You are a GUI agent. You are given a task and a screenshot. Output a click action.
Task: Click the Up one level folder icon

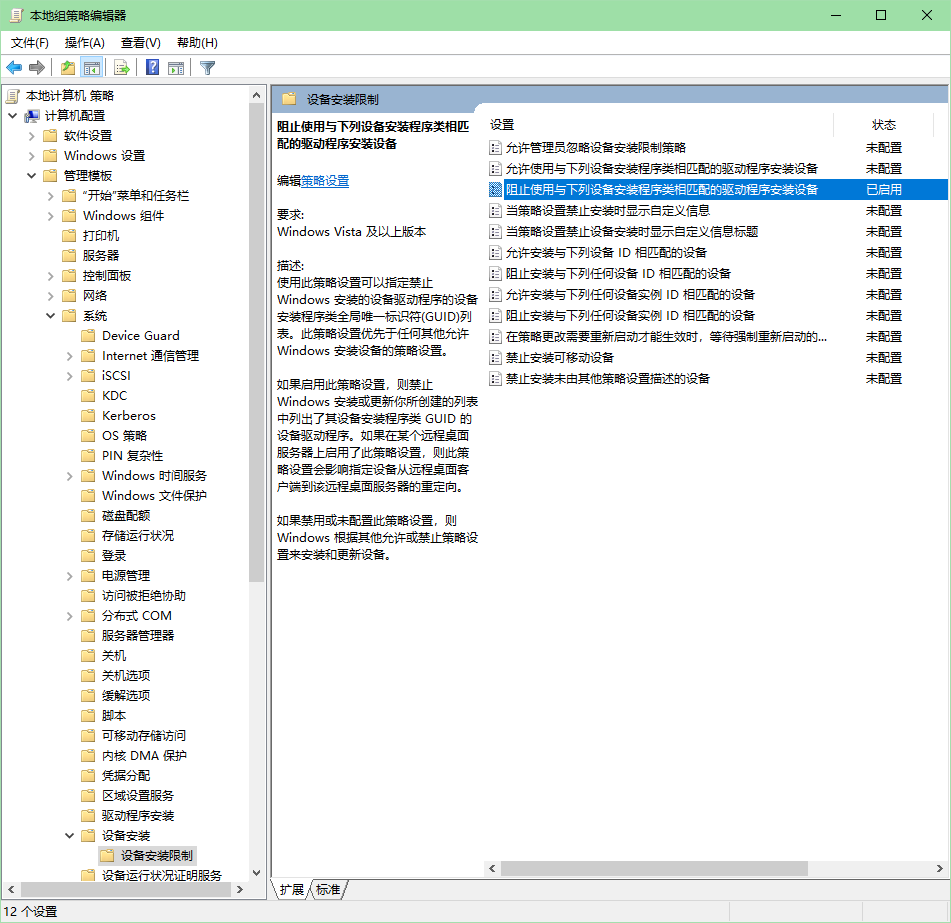tap(68, 67)
